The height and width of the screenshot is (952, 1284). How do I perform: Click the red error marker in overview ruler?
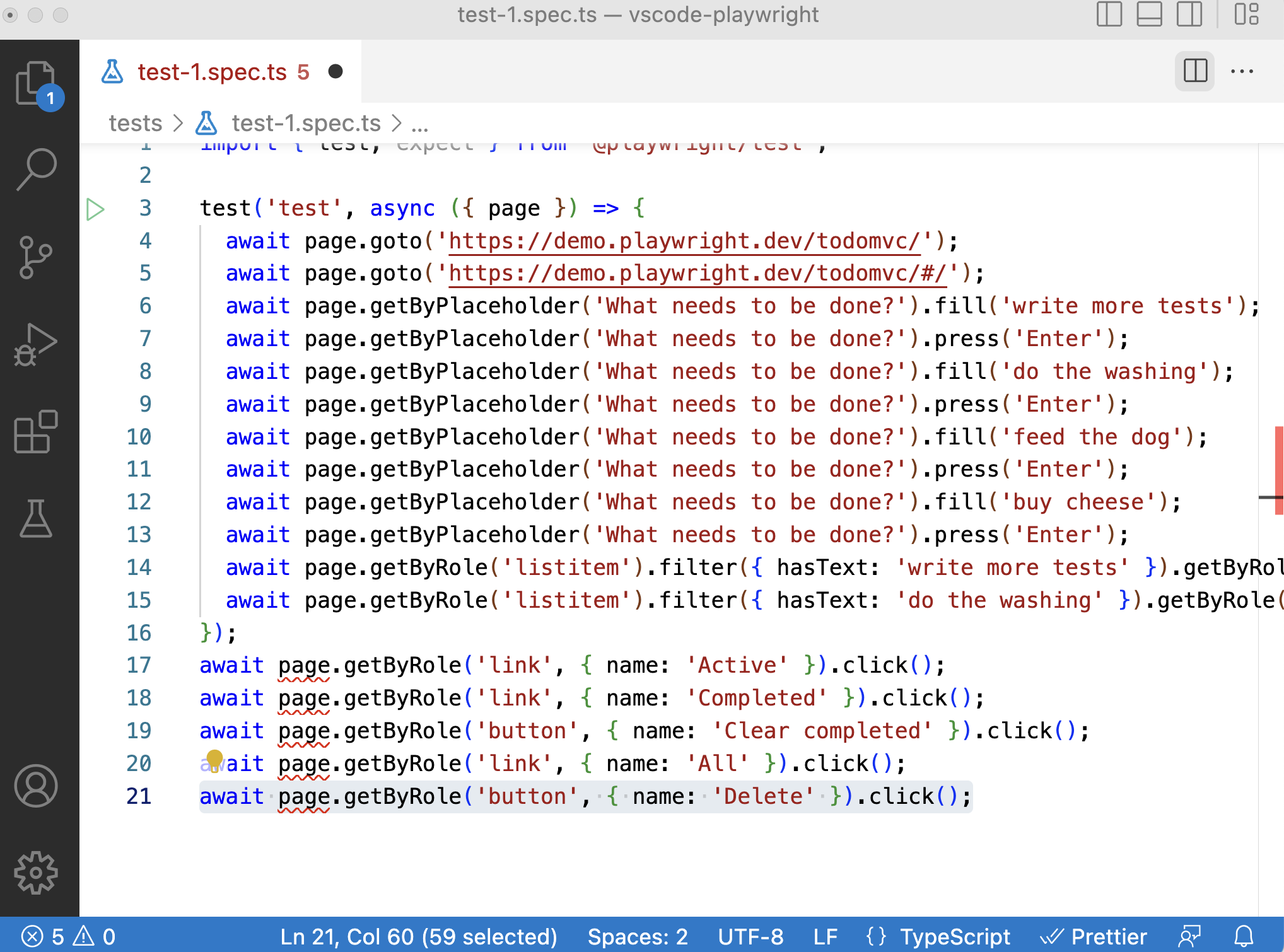[1279, 470]
